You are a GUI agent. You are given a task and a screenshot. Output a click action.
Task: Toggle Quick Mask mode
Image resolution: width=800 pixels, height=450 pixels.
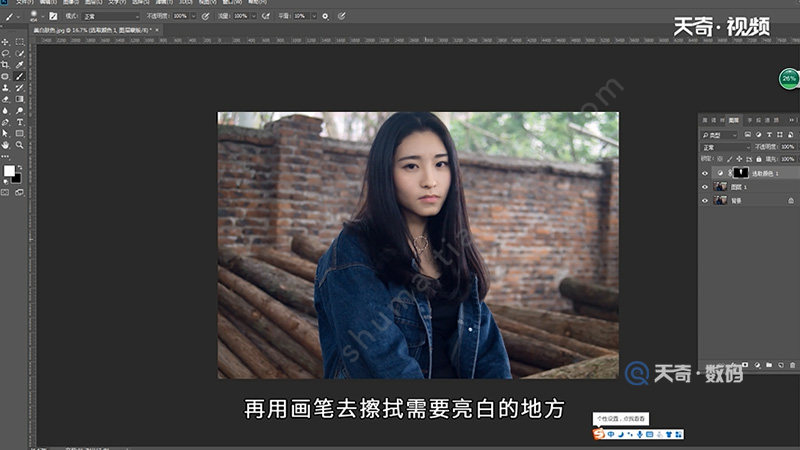(5, 192)
